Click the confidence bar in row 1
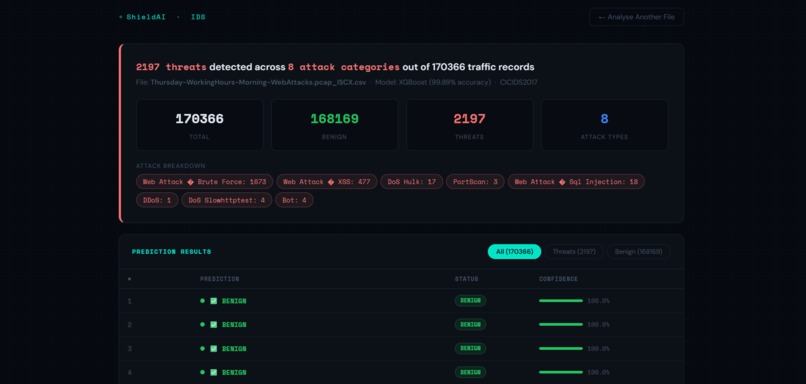 pyautogui.click(x=561, y=301)
